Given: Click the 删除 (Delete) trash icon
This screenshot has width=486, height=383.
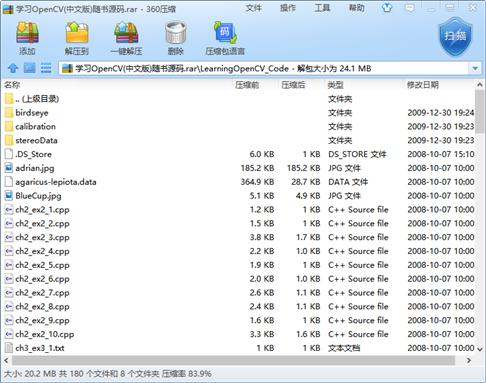Looking at the screenshot, I should 176,33.
